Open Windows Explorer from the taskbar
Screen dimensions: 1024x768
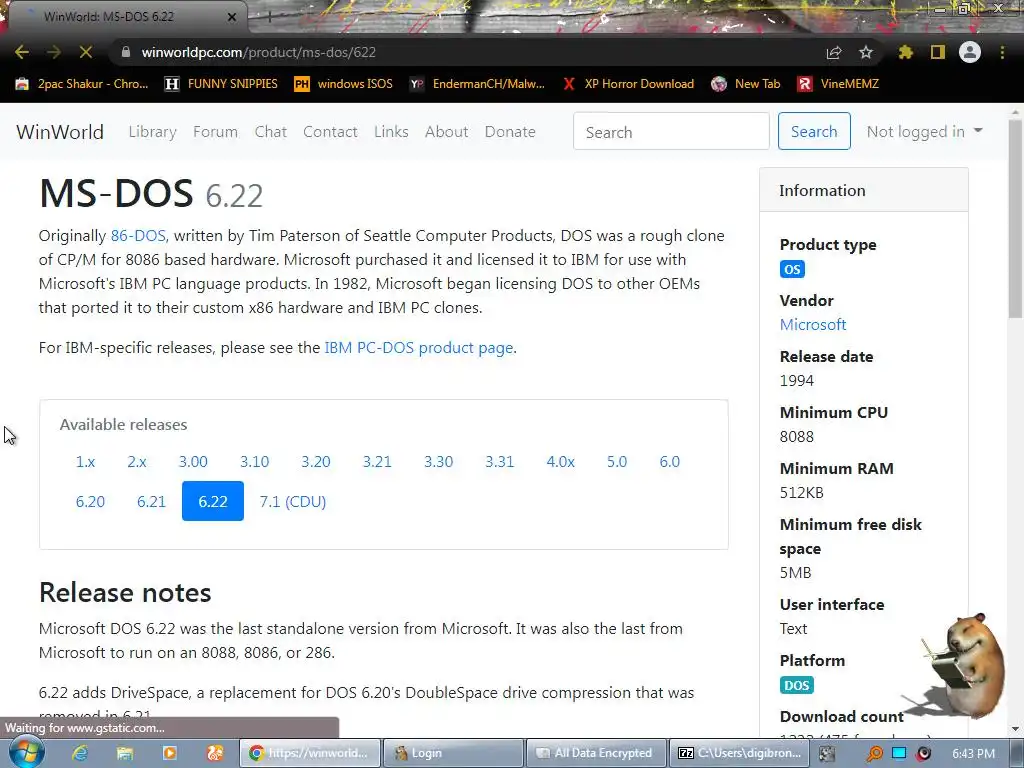point(125,753)
